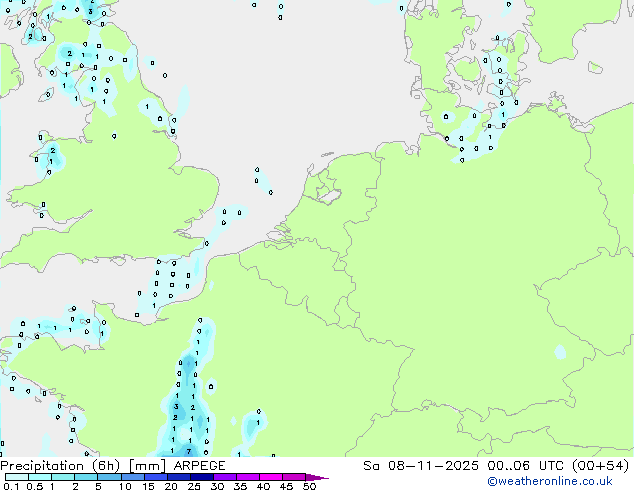The height and width of the screenshot is (490, 634).
Task: Click the '35' legend scale value
Action: point(240,486)
